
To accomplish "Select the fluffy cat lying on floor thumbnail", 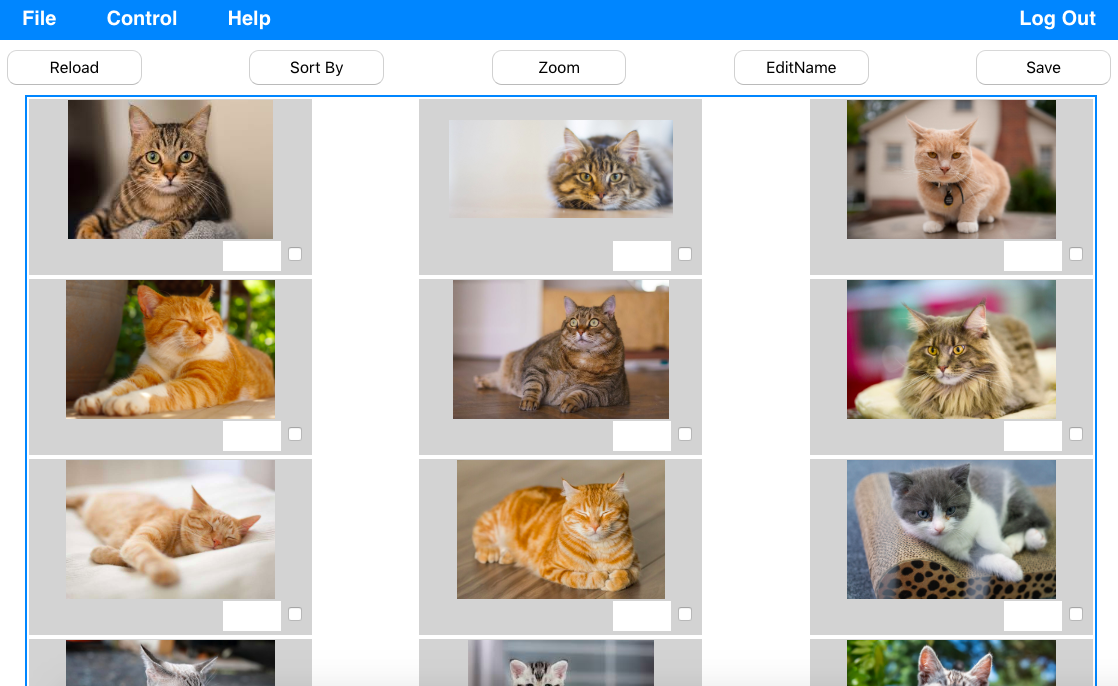I will point(560,169).
